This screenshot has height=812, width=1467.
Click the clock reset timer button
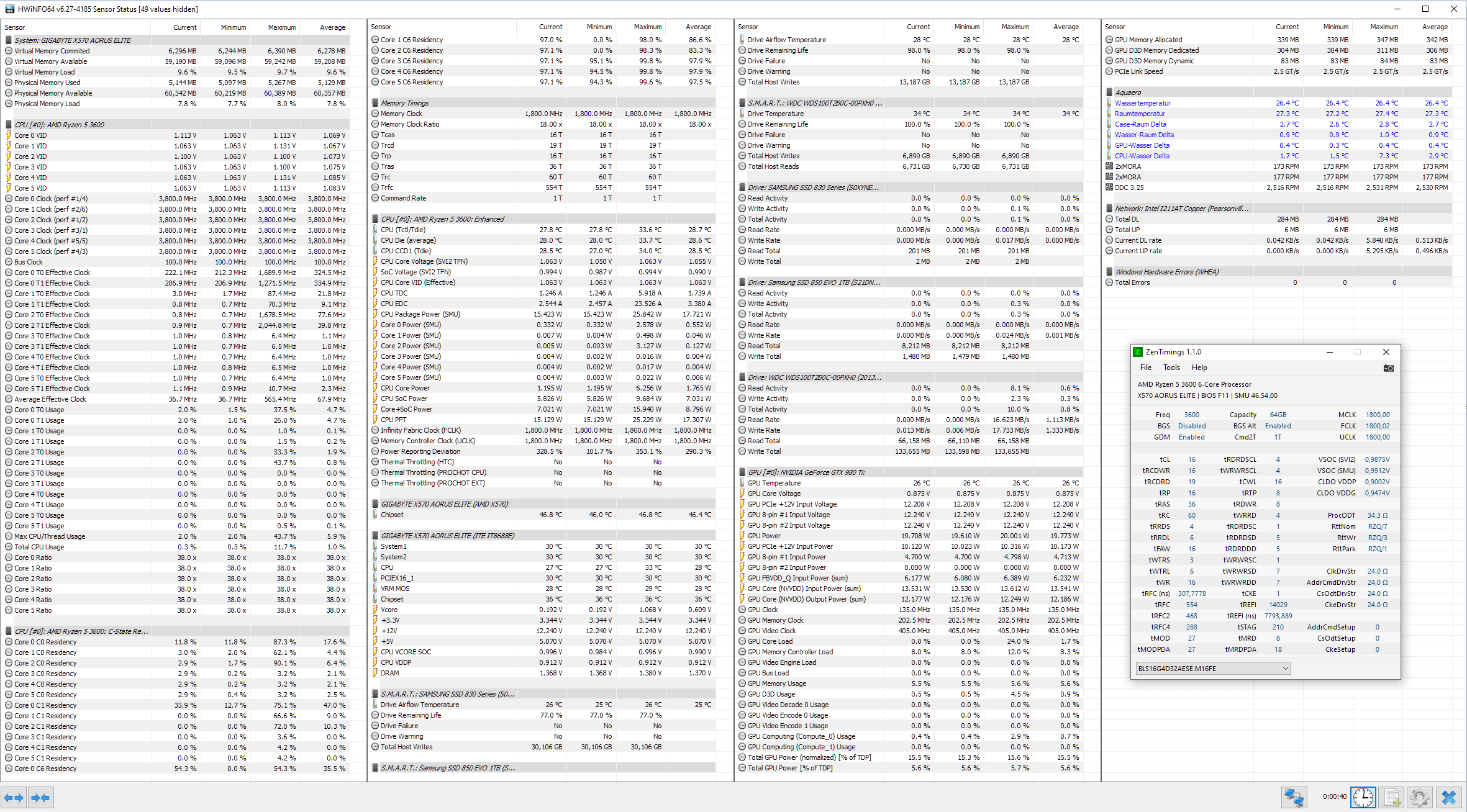coord(1364,798)
